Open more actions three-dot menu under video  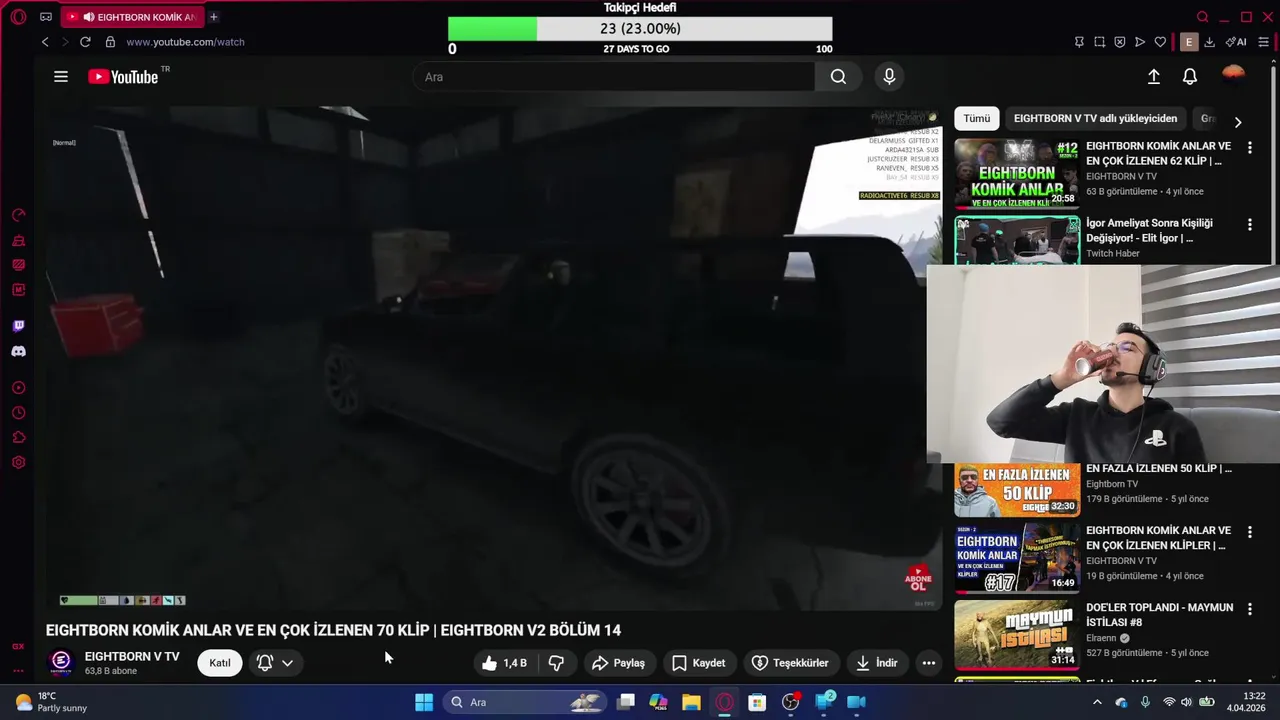(x=928, y=663)
